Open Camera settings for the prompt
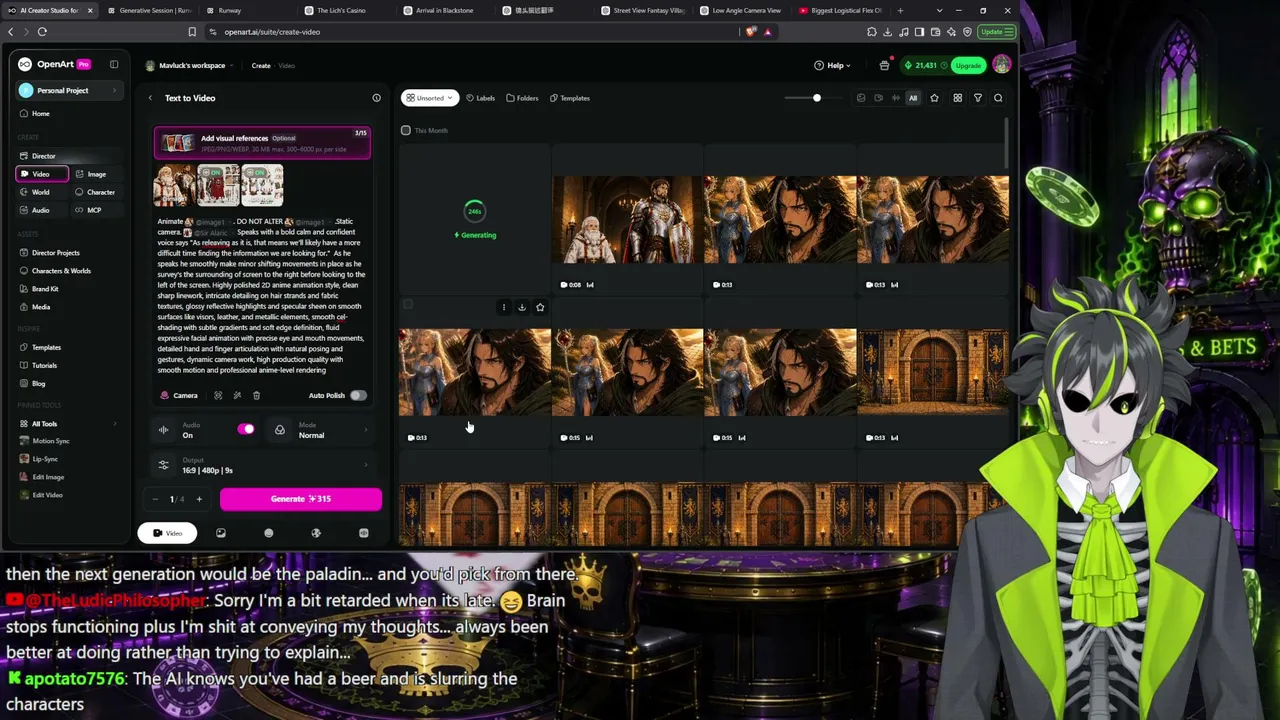Screen dimensions: 1280x720 179,395
